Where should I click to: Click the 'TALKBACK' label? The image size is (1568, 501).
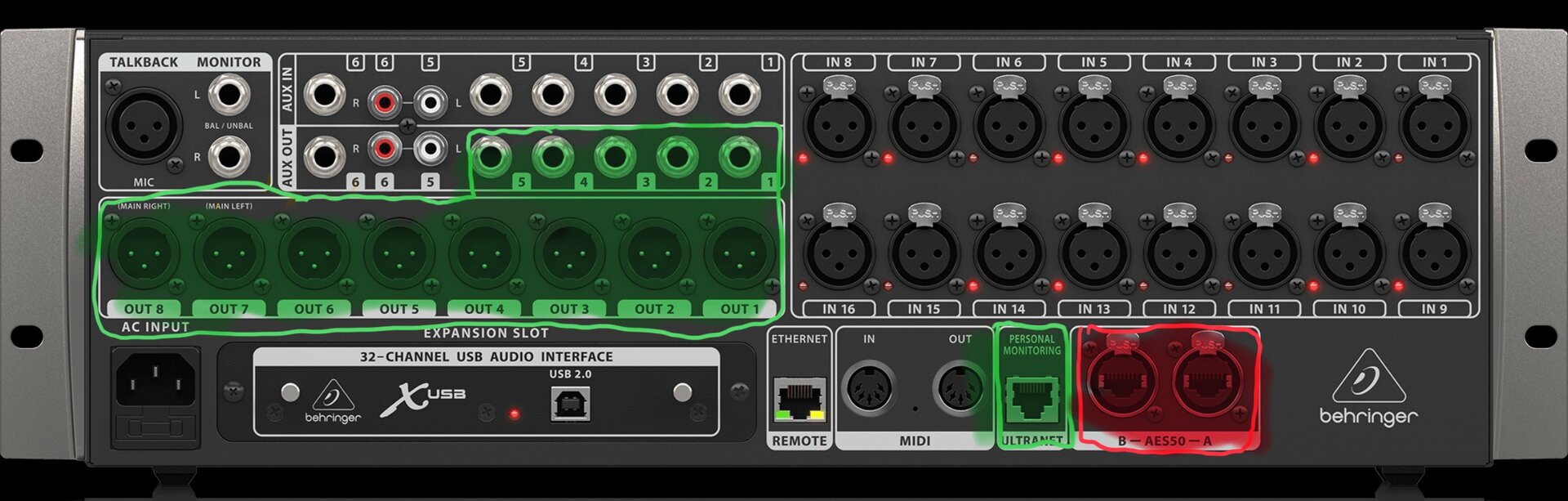click(x=145, y=62)
